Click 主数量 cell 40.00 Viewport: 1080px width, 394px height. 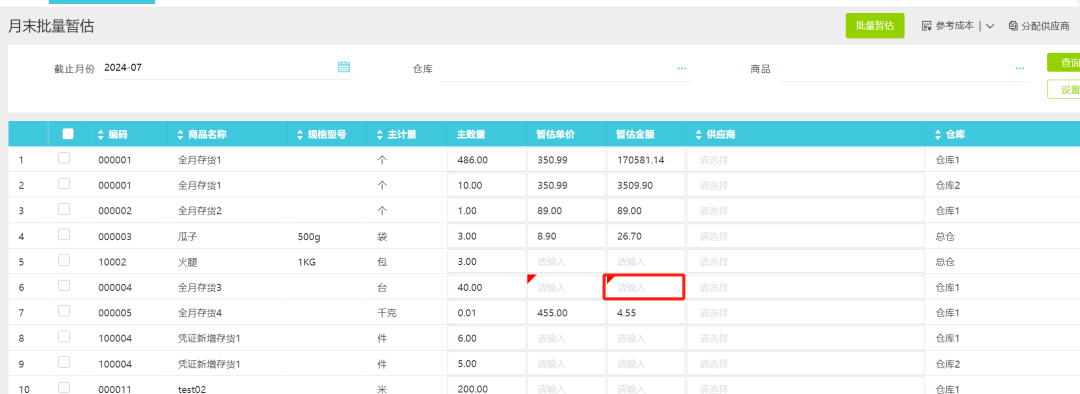click(486, 287)
